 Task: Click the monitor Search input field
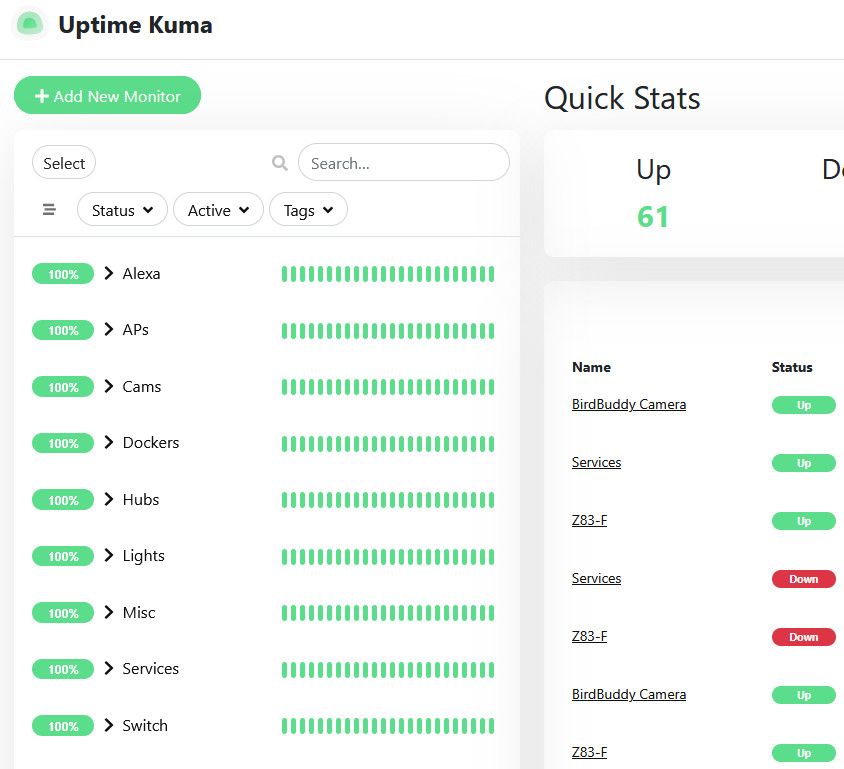pyautogui.click(x=403, y=163)
